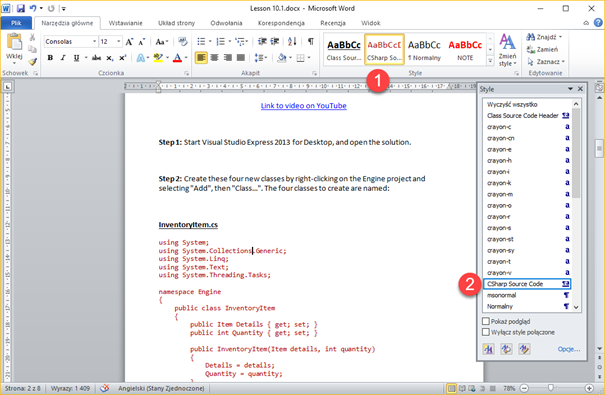
Task: Close the Style pane with X
Action: click(580, 89)
